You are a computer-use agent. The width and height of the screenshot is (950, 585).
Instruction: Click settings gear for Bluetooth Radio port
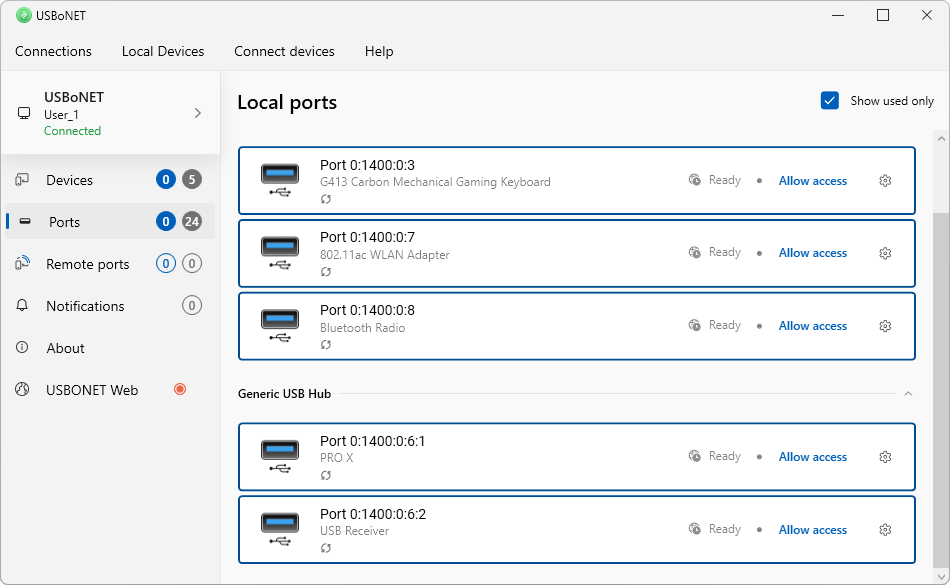[885, 326]
